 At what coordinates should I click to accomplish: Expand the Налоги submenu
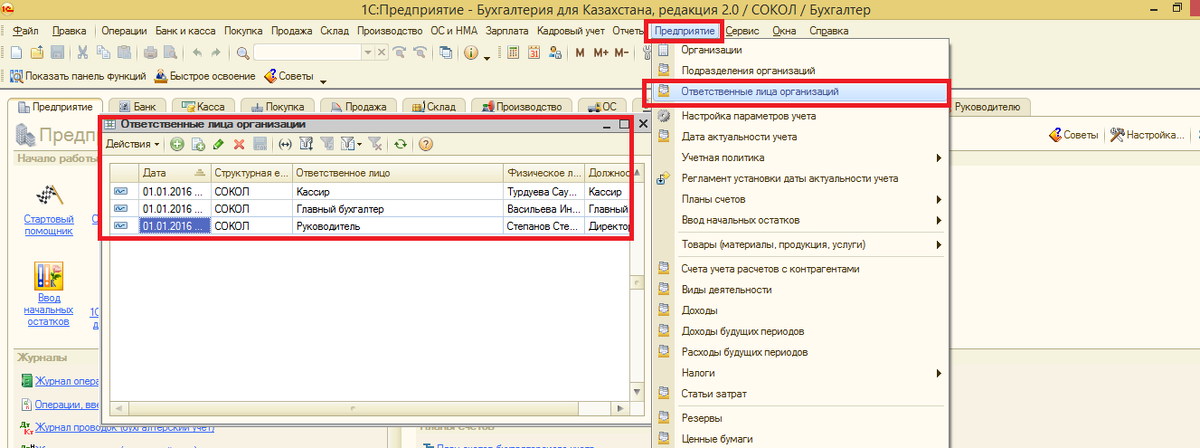click(938, 373)
